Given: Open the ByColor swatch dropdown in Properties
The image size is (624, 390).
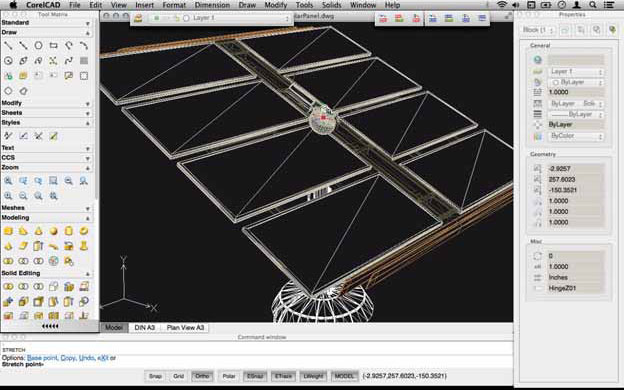Looking at the screenshot, I should (x=575, y=136).
